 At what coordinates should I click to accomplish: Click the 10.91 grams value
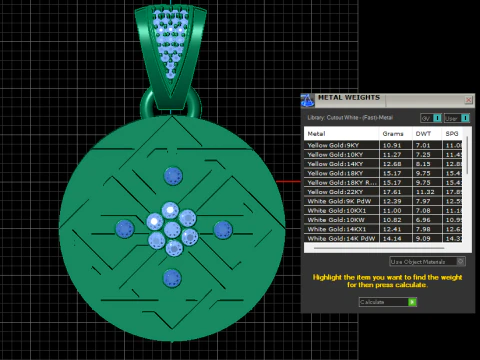coord(392,145)
